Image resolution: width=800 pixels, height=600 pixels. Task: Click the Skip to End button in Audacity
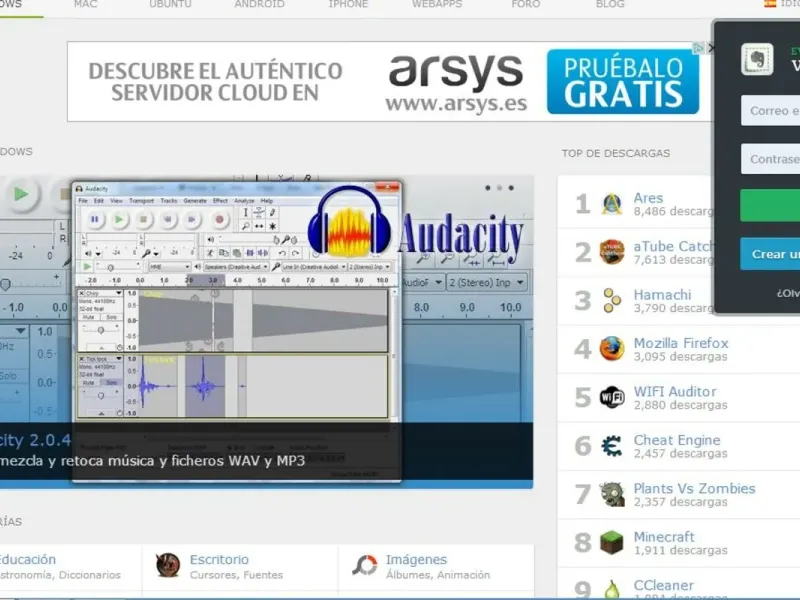pos(192,219)
